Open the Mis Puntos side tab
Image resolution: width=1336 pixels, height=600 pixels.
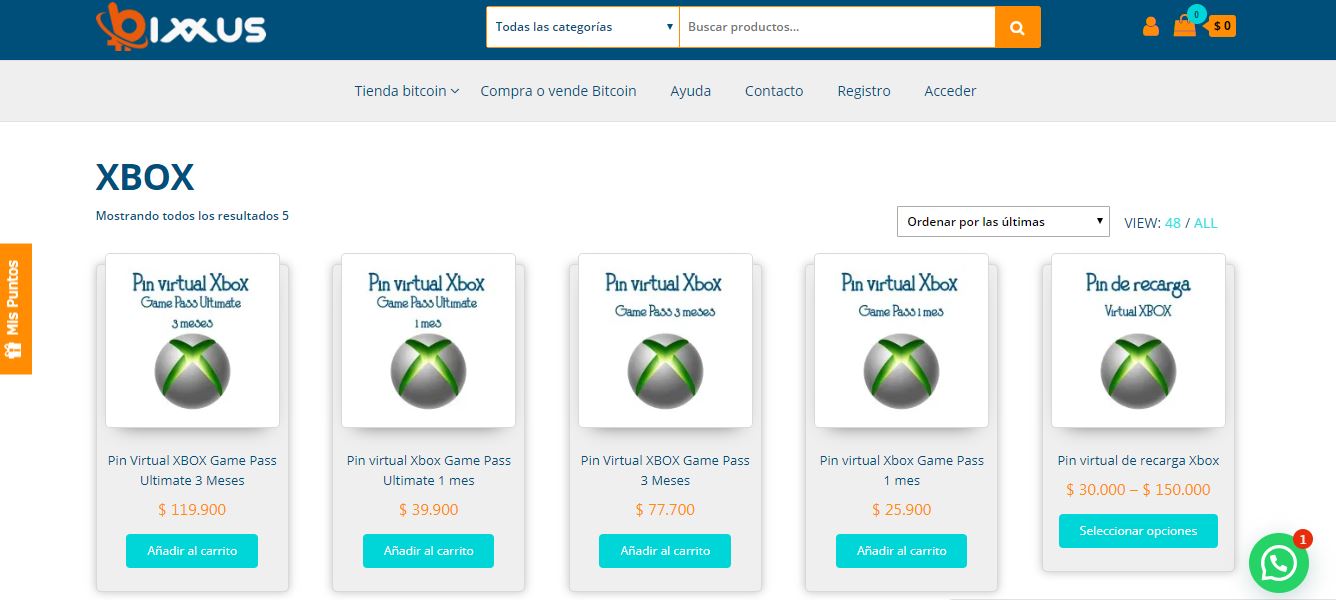coord(15,309)
